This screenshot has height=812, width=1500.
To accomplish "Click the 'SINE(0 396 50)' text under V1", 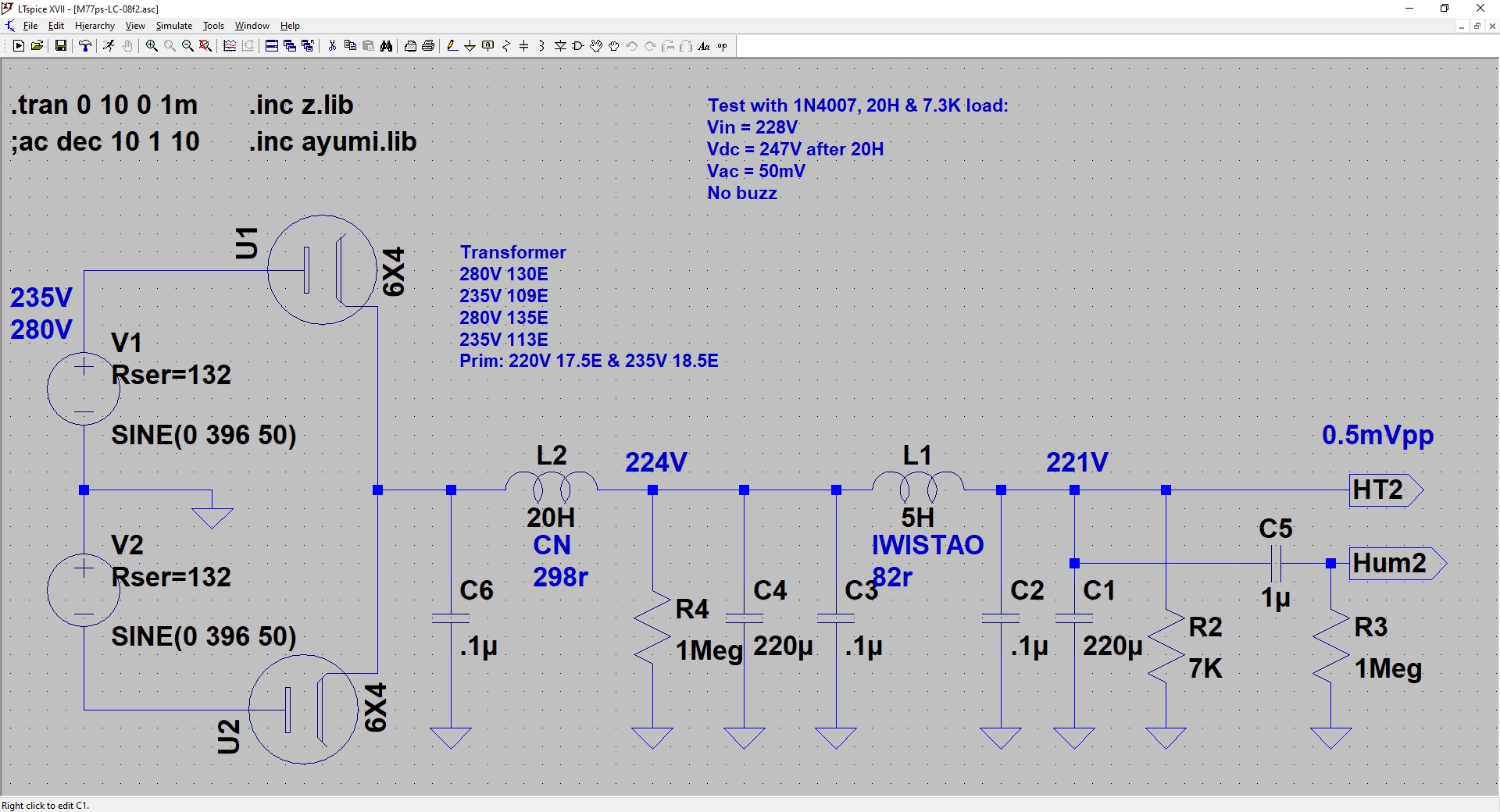I will coord(204,435).
